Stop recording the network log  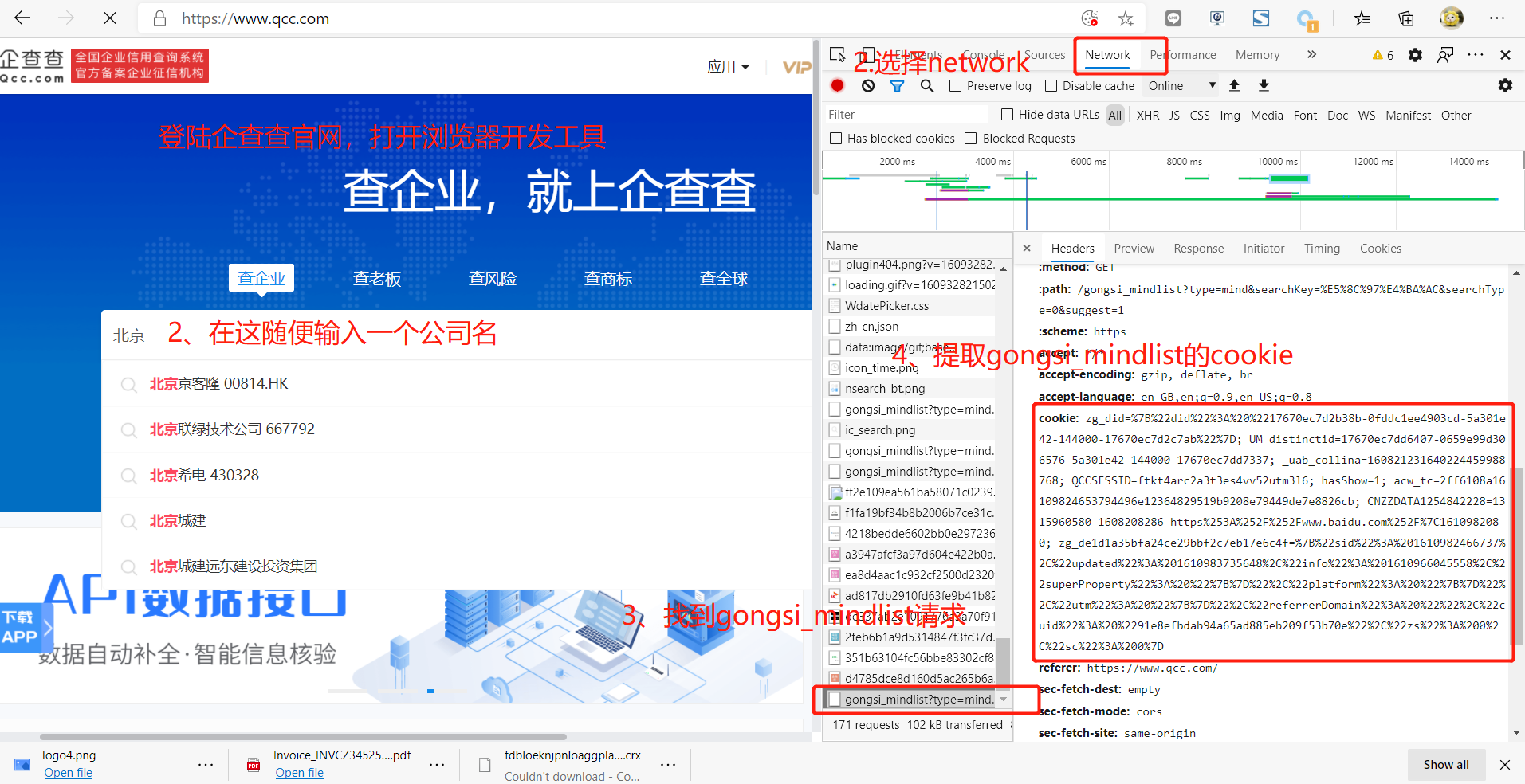pyautogui.click(x=837, y=85)
